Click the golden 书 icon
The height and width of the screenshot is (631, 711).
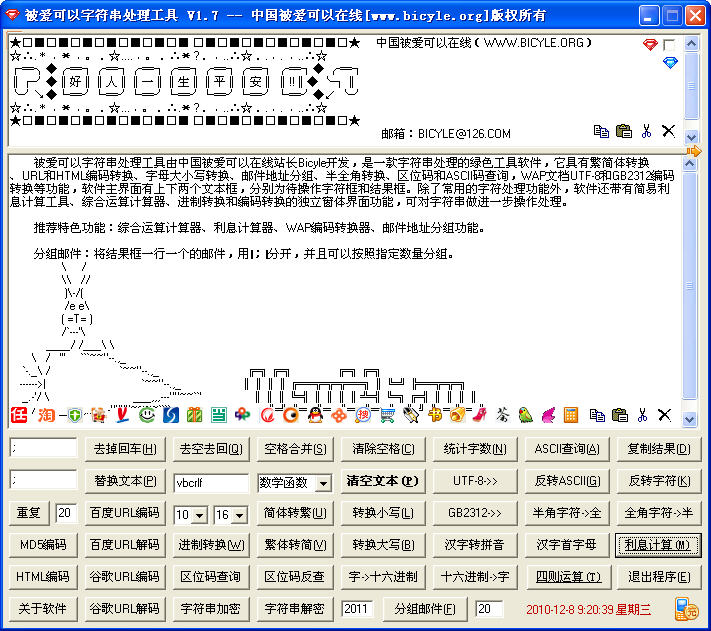[x=434, y=415]
